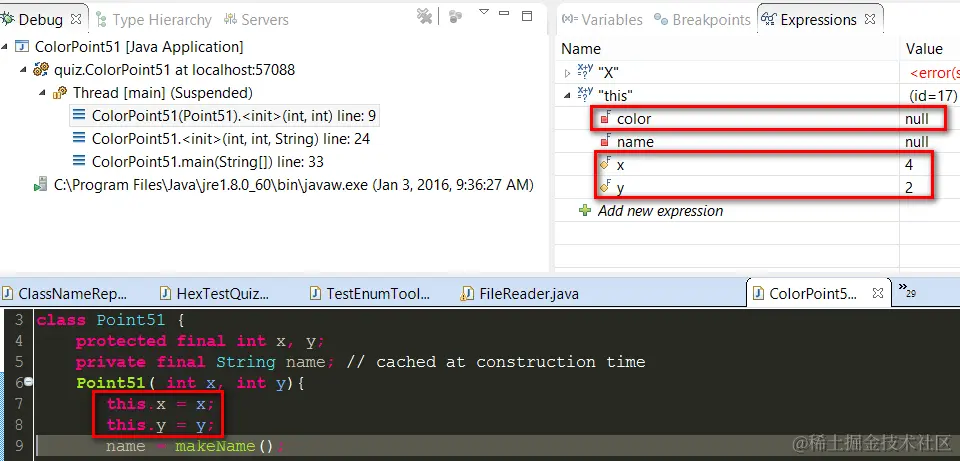Screen dimensions: 960x461
Task: Show hidden editor tabs list (29)
Action: (x=907, y=290)
